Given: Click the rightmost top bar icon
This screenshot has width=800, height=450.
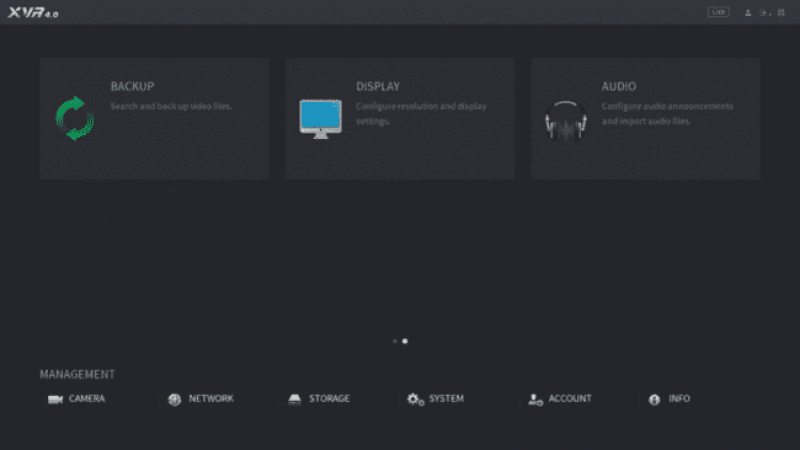Looking at the screenshot, I should [781, 13].
